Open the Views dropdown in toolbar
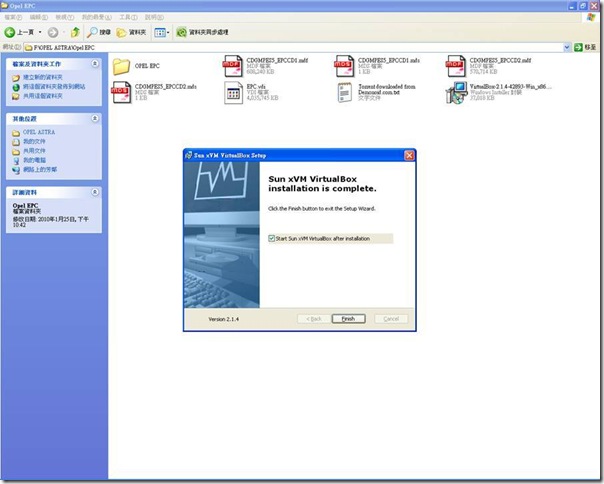The image size is (604, 484). pyautogui.click(x=162, y=32)
